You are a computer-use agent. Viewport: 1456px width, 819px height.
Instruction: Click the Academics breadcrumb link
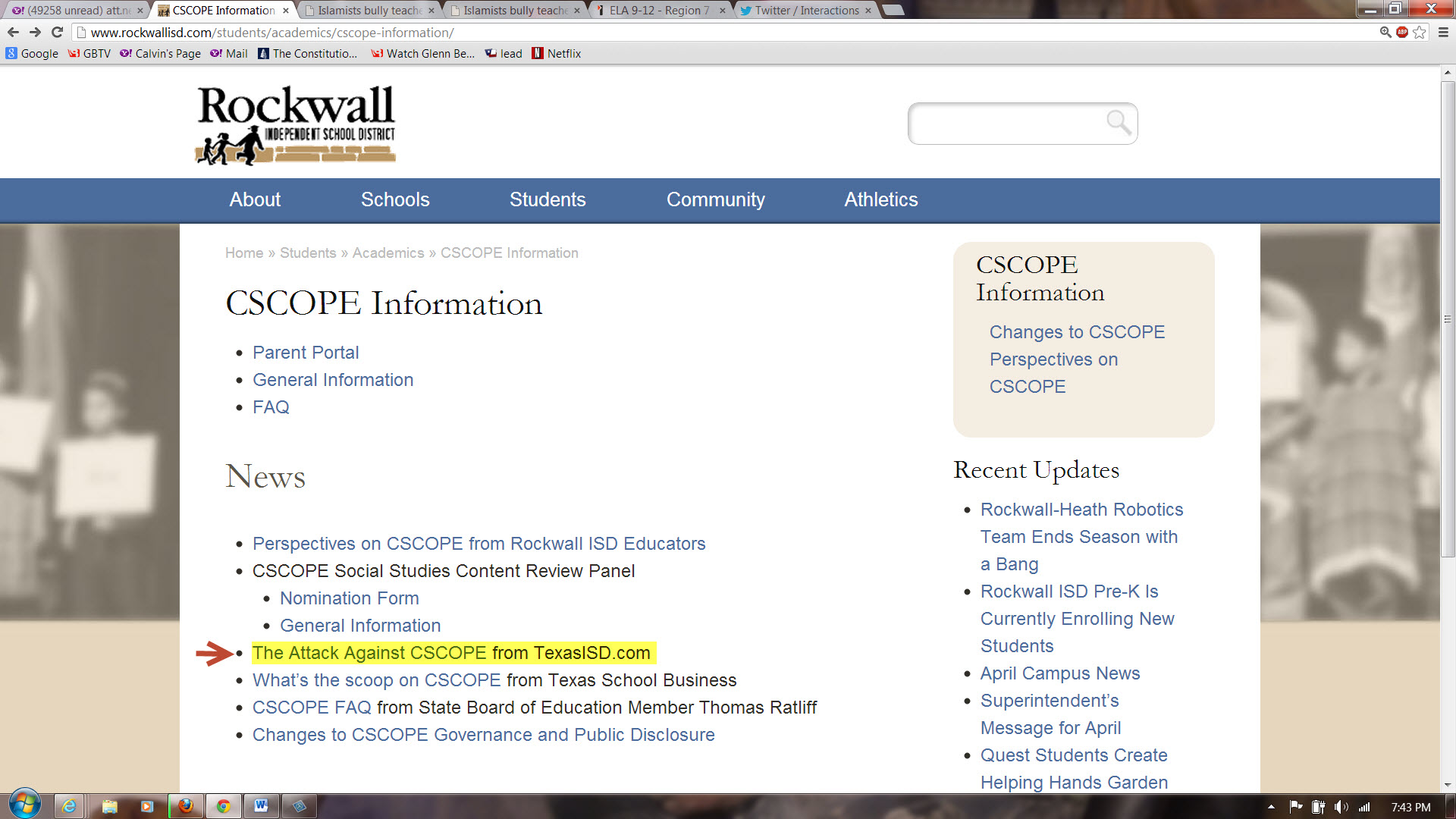tap(388, 253)
